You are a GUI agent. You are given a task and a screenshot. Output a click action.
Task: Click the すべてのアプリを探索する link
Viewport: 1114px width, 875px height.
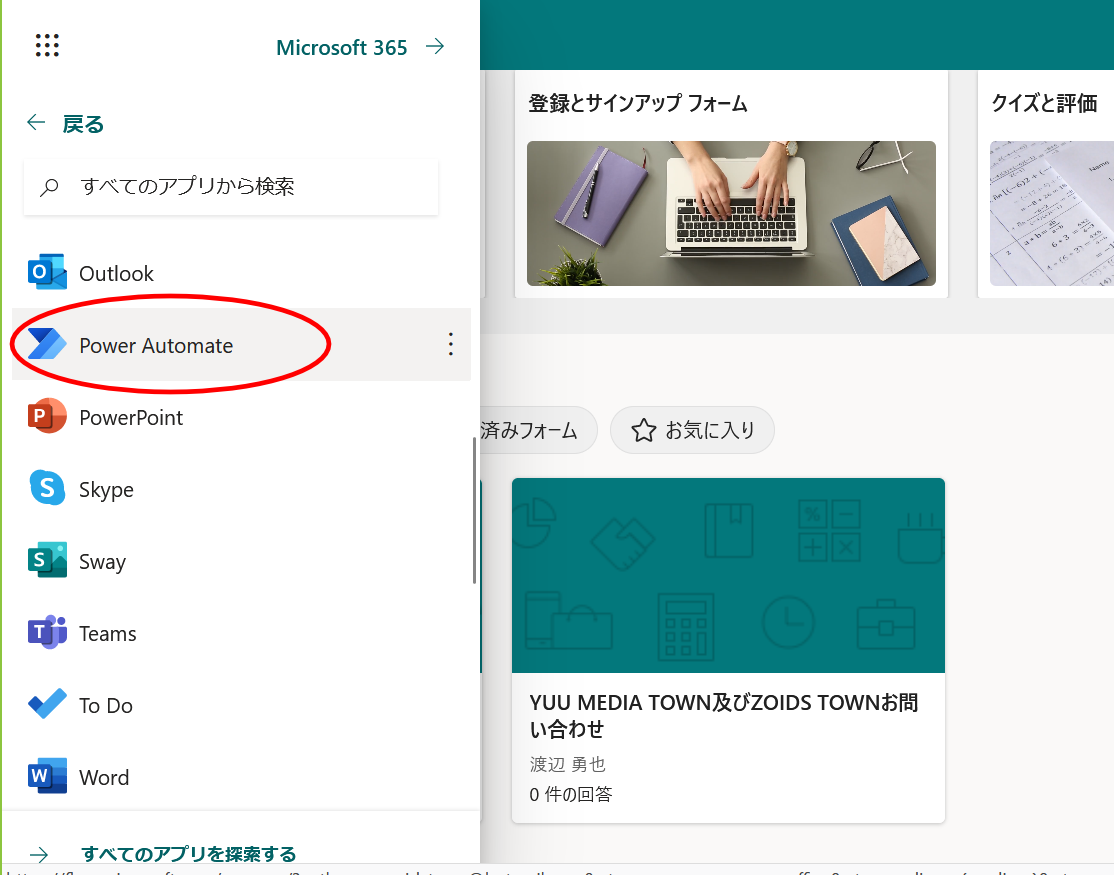point(188,854)
